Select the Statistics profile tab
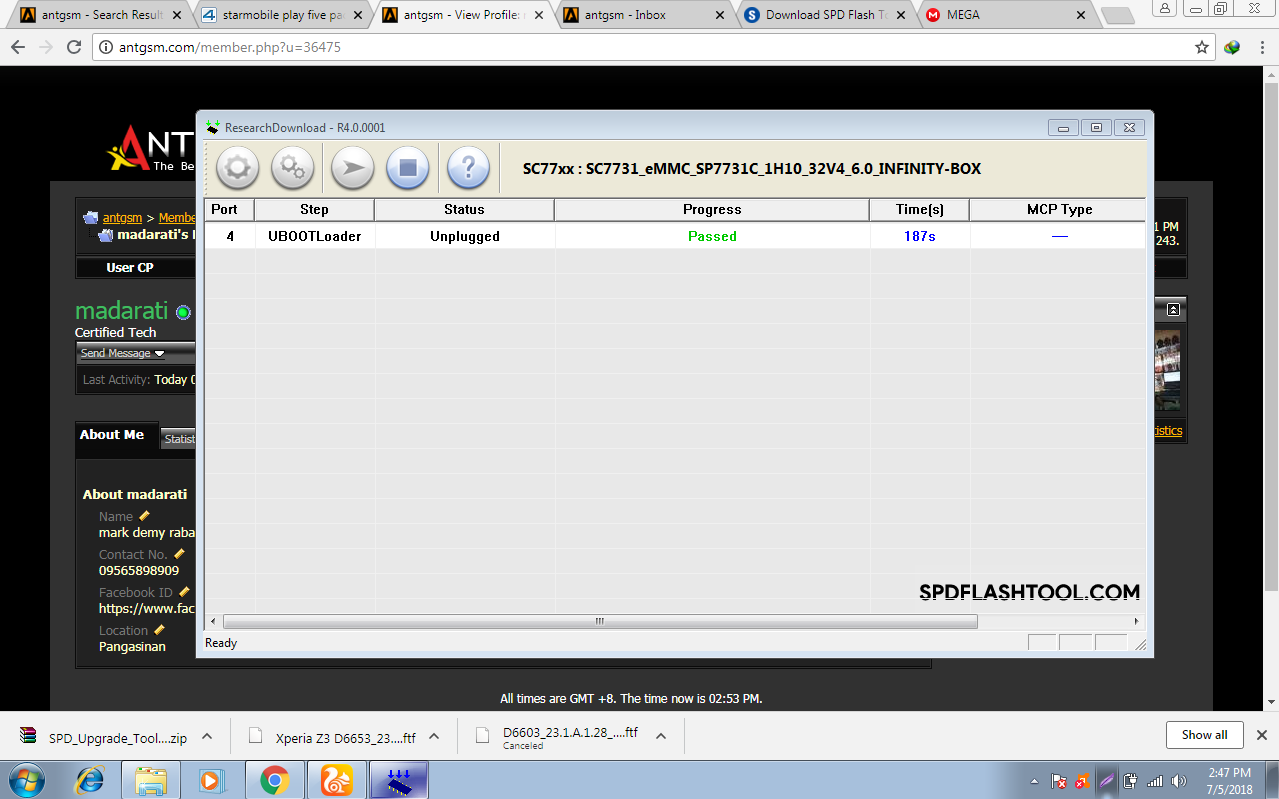The height and width of the screenshot is (799, 1279). 179,439
